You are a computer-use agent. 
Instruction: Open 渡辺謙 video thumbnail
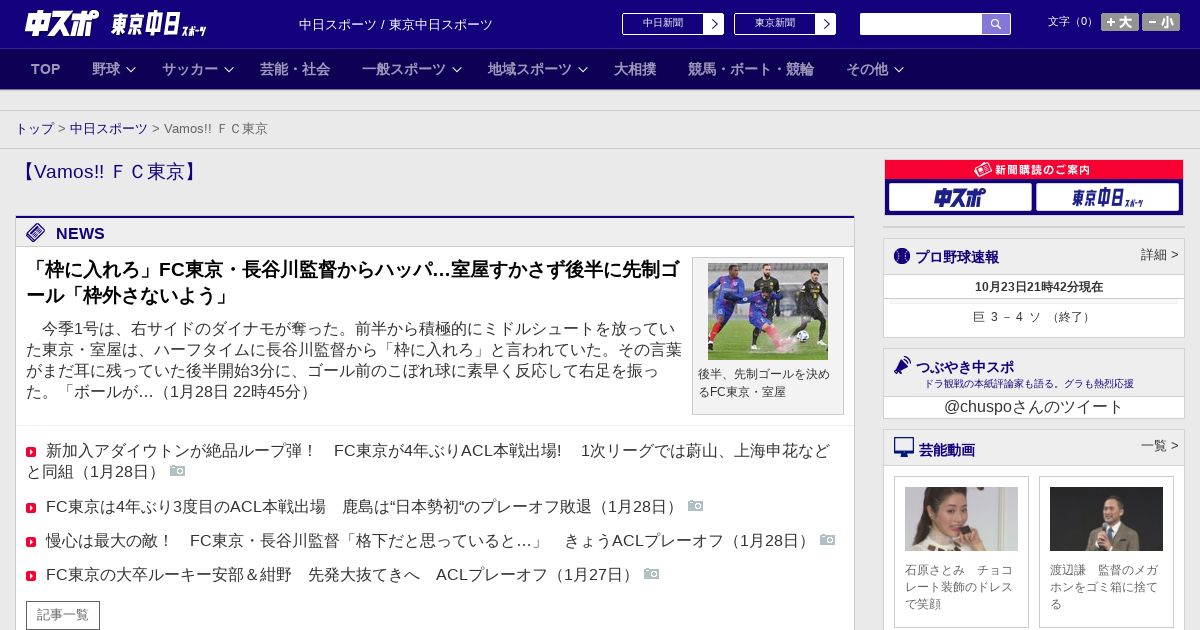click(x=1106, y=519)
